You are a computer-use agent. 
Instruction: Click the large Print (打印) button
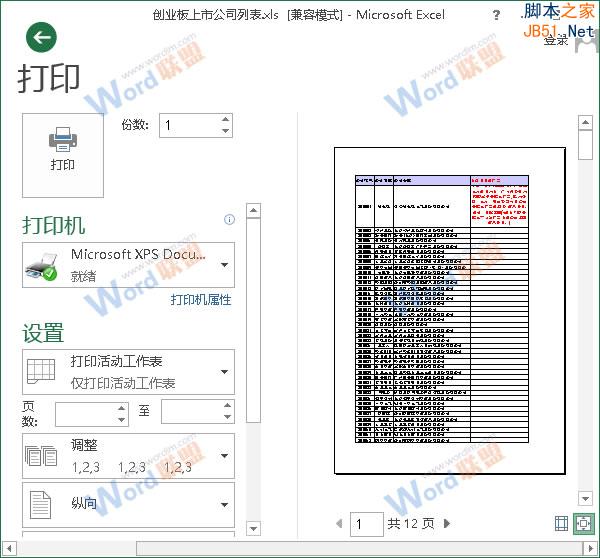click(x=63, y=155)
